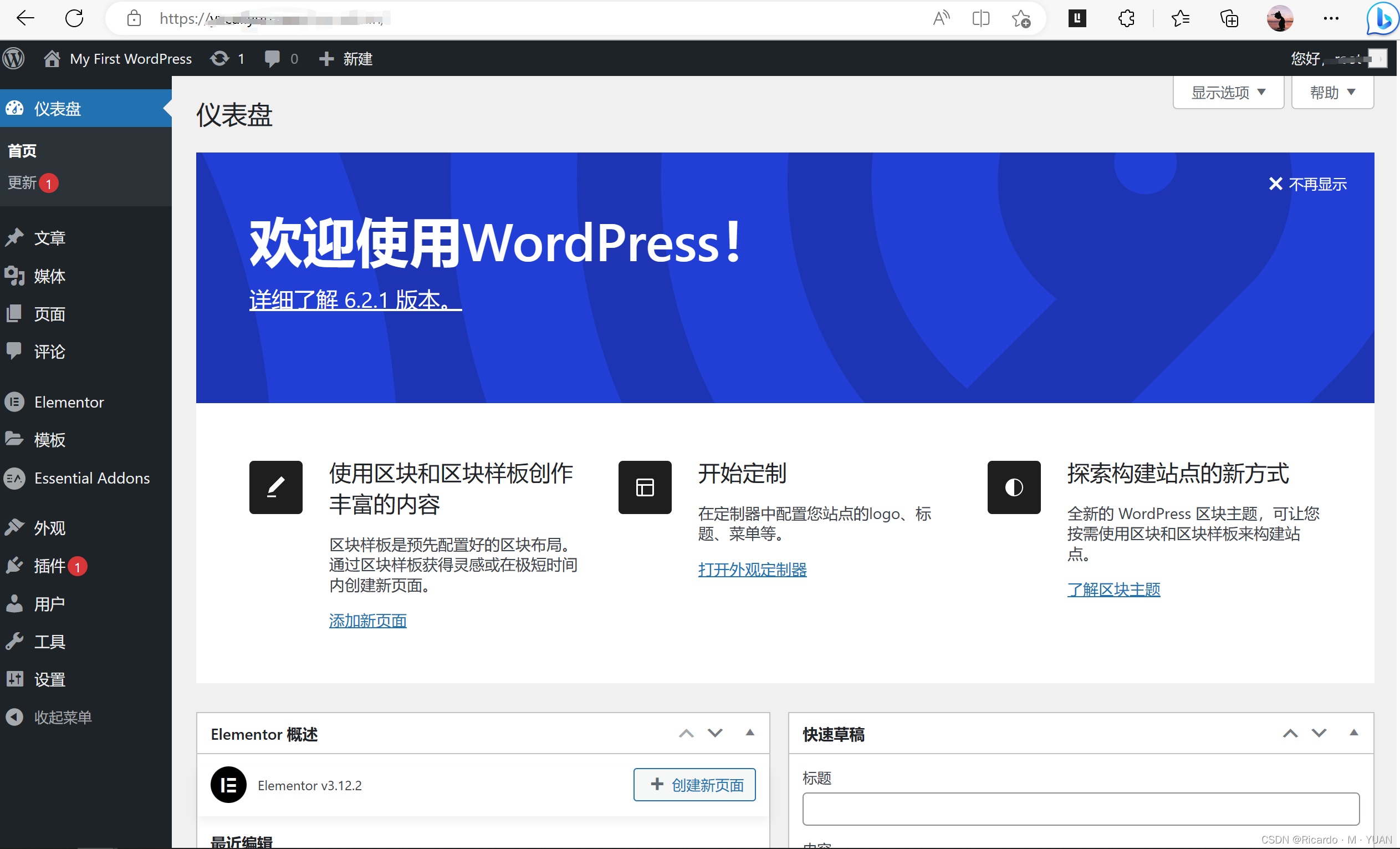Click the 创建新页面 button

(x=694, y=785)
